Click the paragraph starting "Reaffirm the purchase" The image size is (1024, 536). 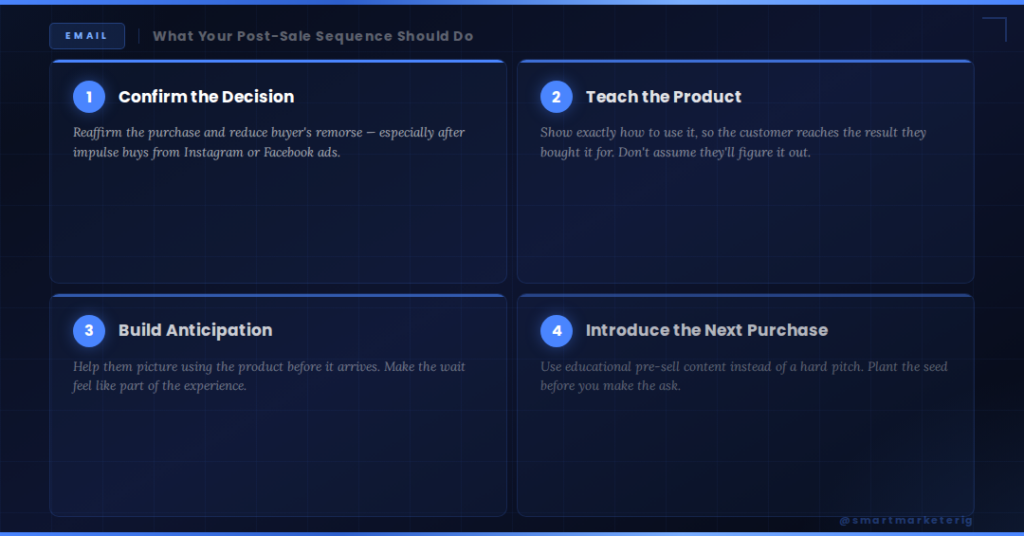269,142
